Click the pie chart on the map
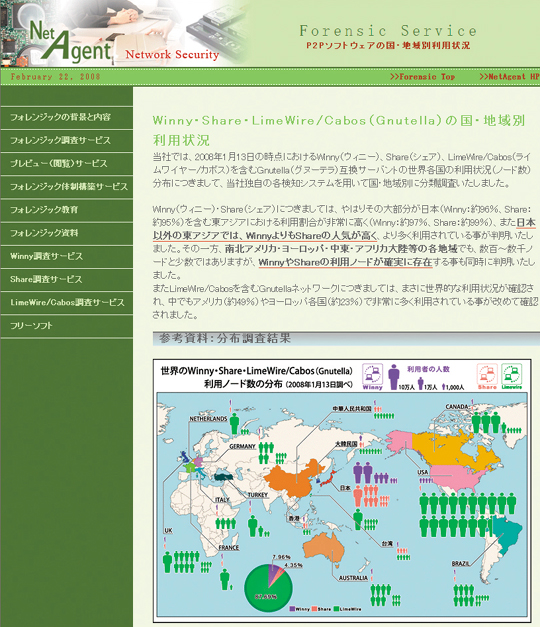This screenshot has height=627, width=540. (x=268, y=588)
